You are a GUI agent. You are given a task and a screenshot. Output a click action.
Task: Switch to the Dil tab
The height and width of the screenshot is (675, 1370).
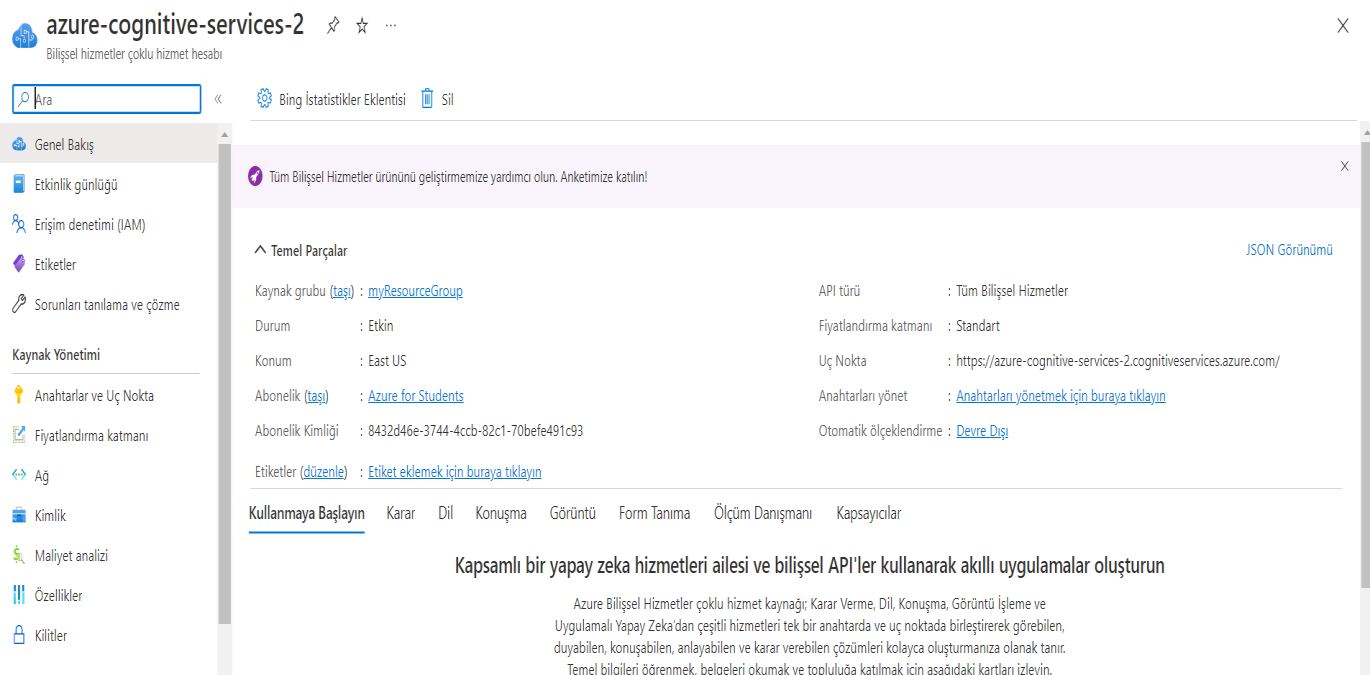tap(445, 513)
